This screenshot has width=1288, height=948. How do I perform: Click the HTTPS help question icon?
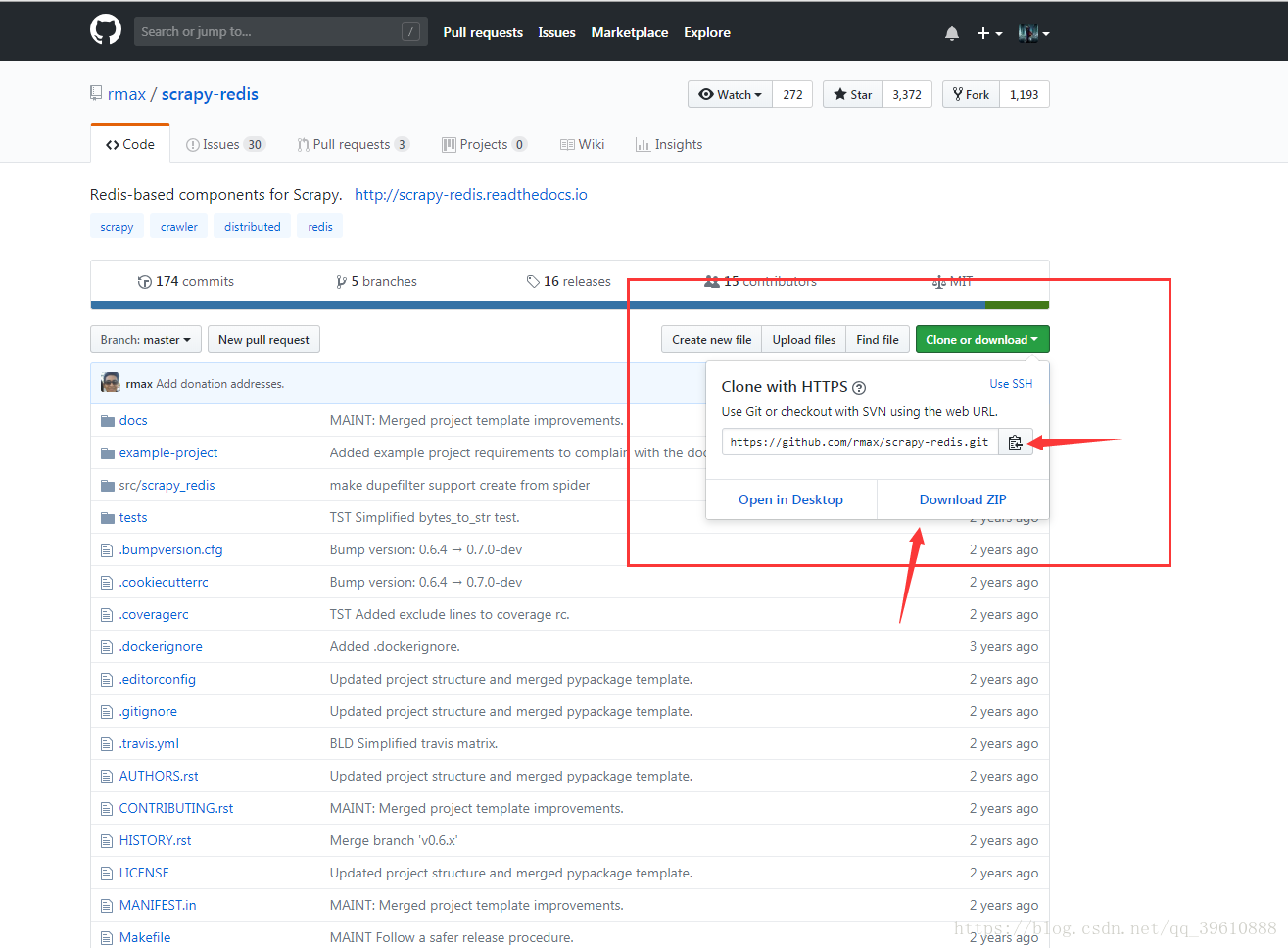click(x=859, y=388)
